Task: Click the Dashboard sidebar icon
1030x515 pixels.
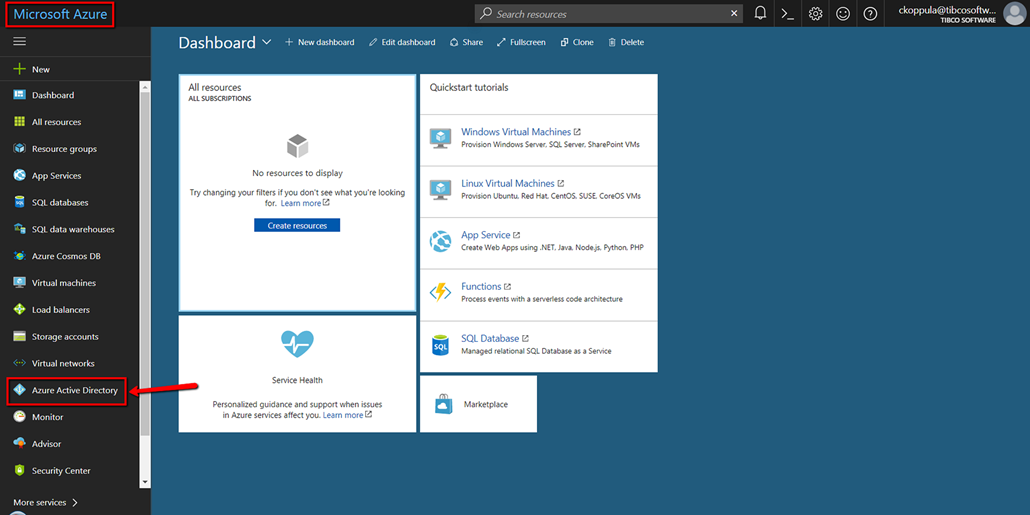Action: tap(20, 95)
